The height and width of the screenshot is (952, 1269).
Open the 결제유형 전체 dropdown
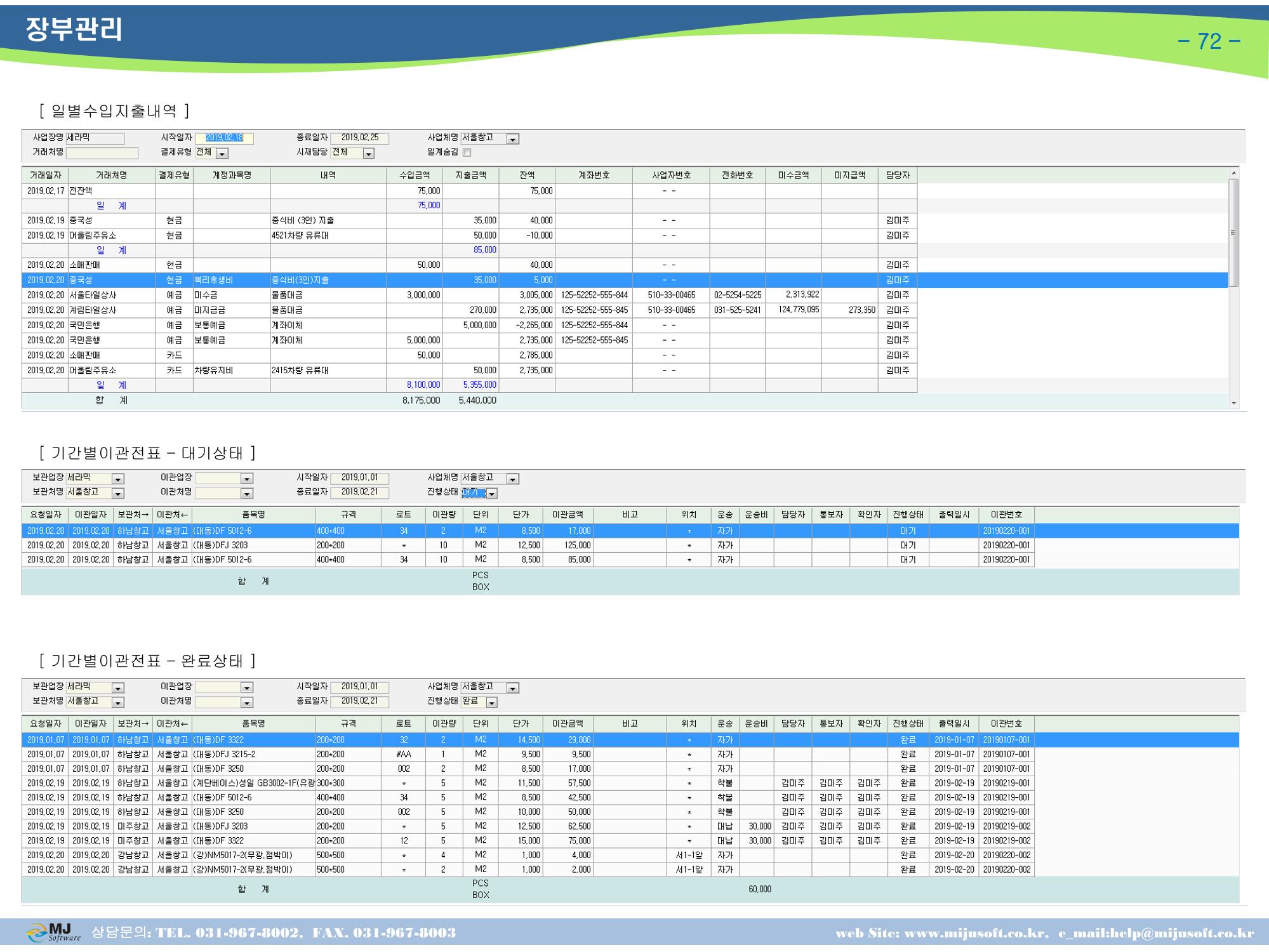pyautogui.click(x=222, y=153)
